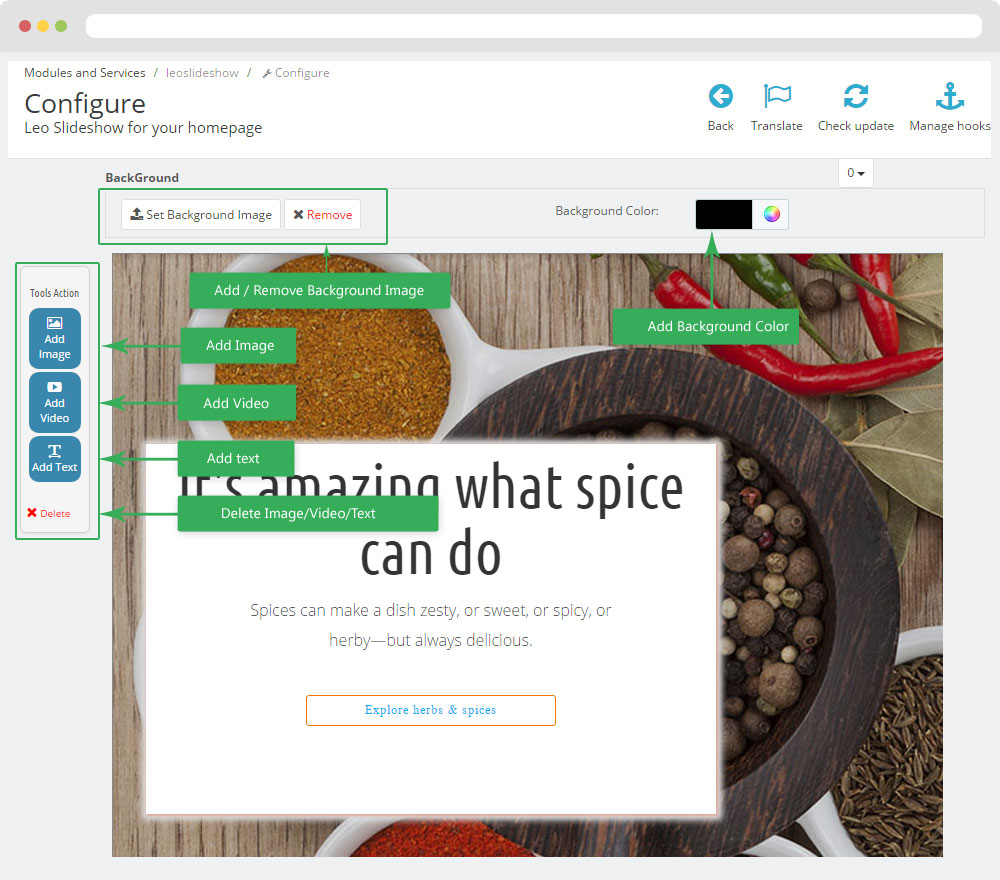Click the browser address bar
The height and width of the screenshot is (880, 1000).
tap(534, 26)
